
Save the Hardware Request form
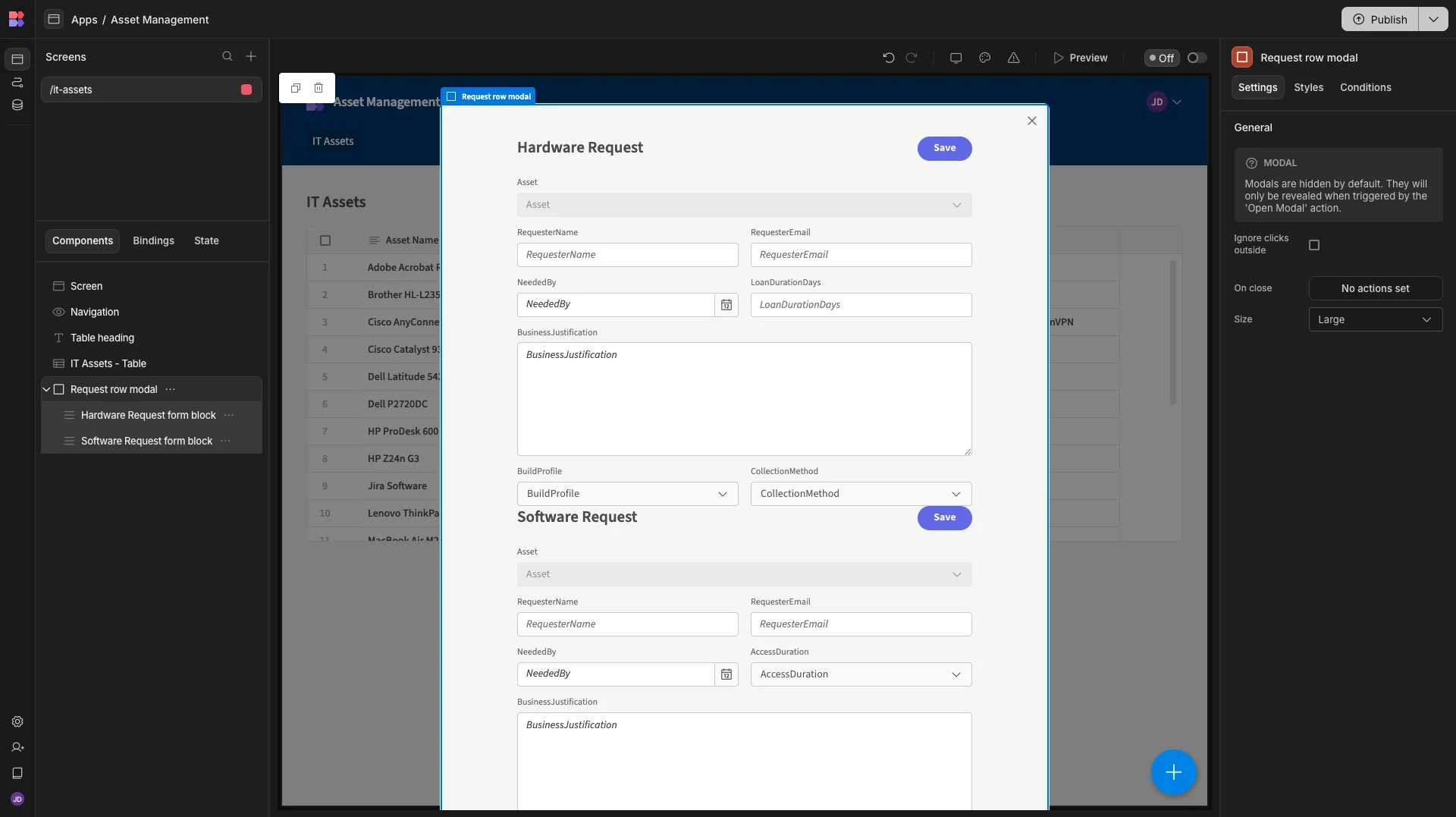[x=944, y=148]
